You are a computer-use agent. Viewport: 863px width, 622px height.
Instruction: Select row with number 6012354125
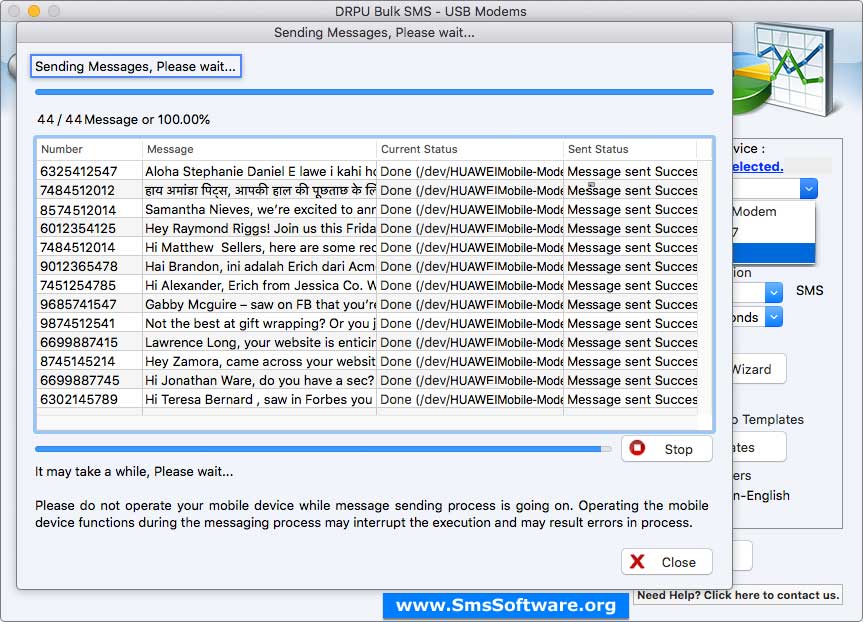pyautogui.click(x=367, y=228)
